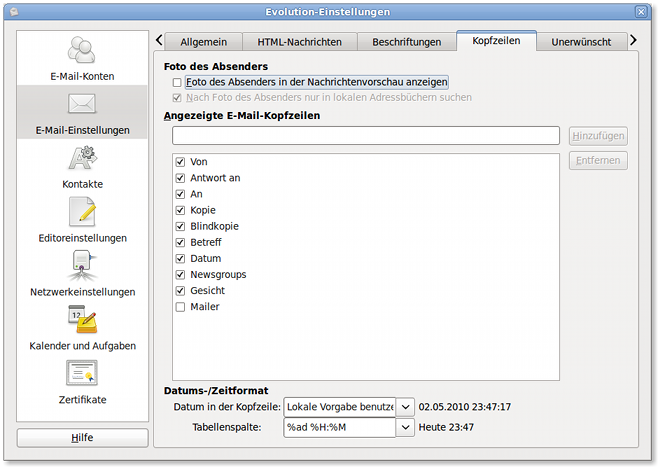
Task: Switch to the Beschriftungen tab
Action: (407, 42)
